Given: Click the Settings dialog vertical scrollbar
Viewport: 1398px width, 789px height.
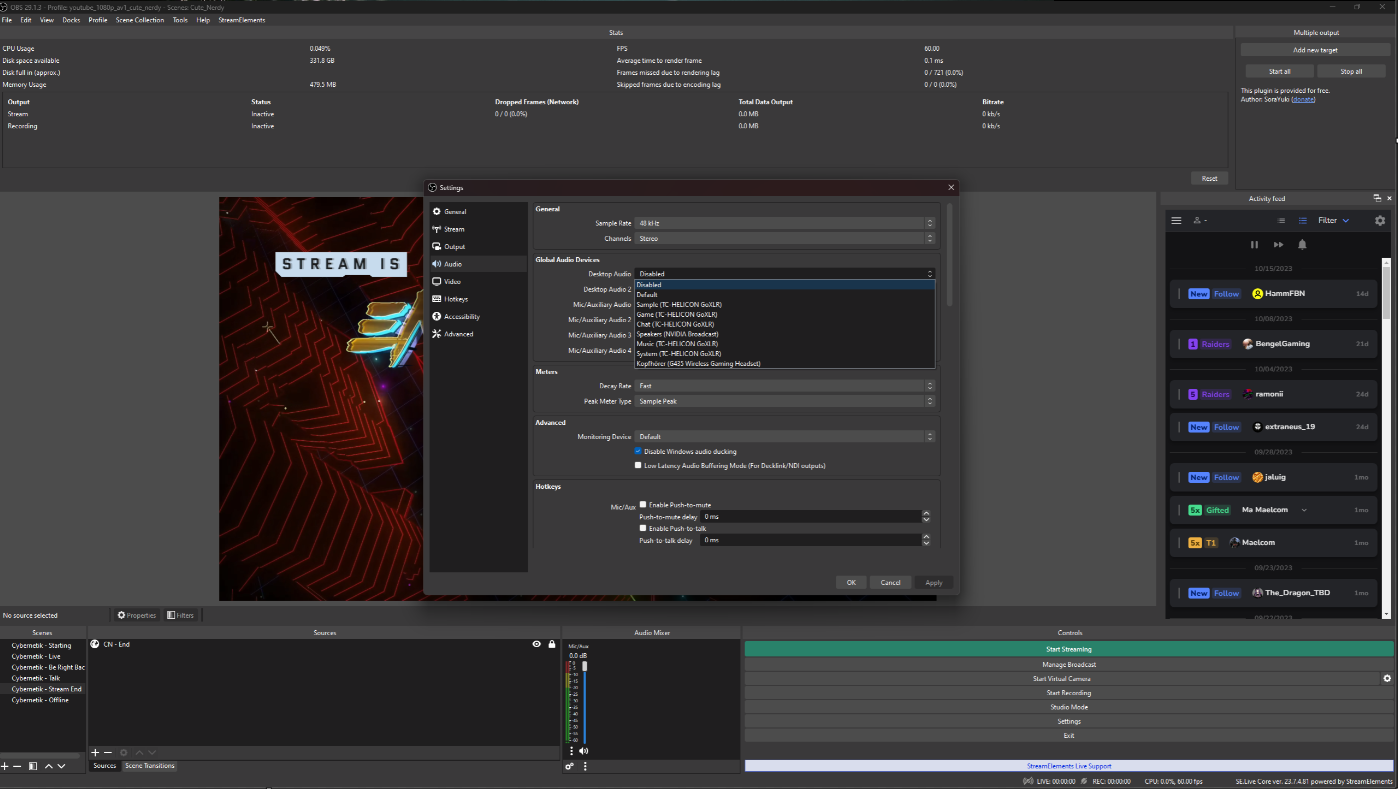Looking at the screenshot, I should click(949, 256).
